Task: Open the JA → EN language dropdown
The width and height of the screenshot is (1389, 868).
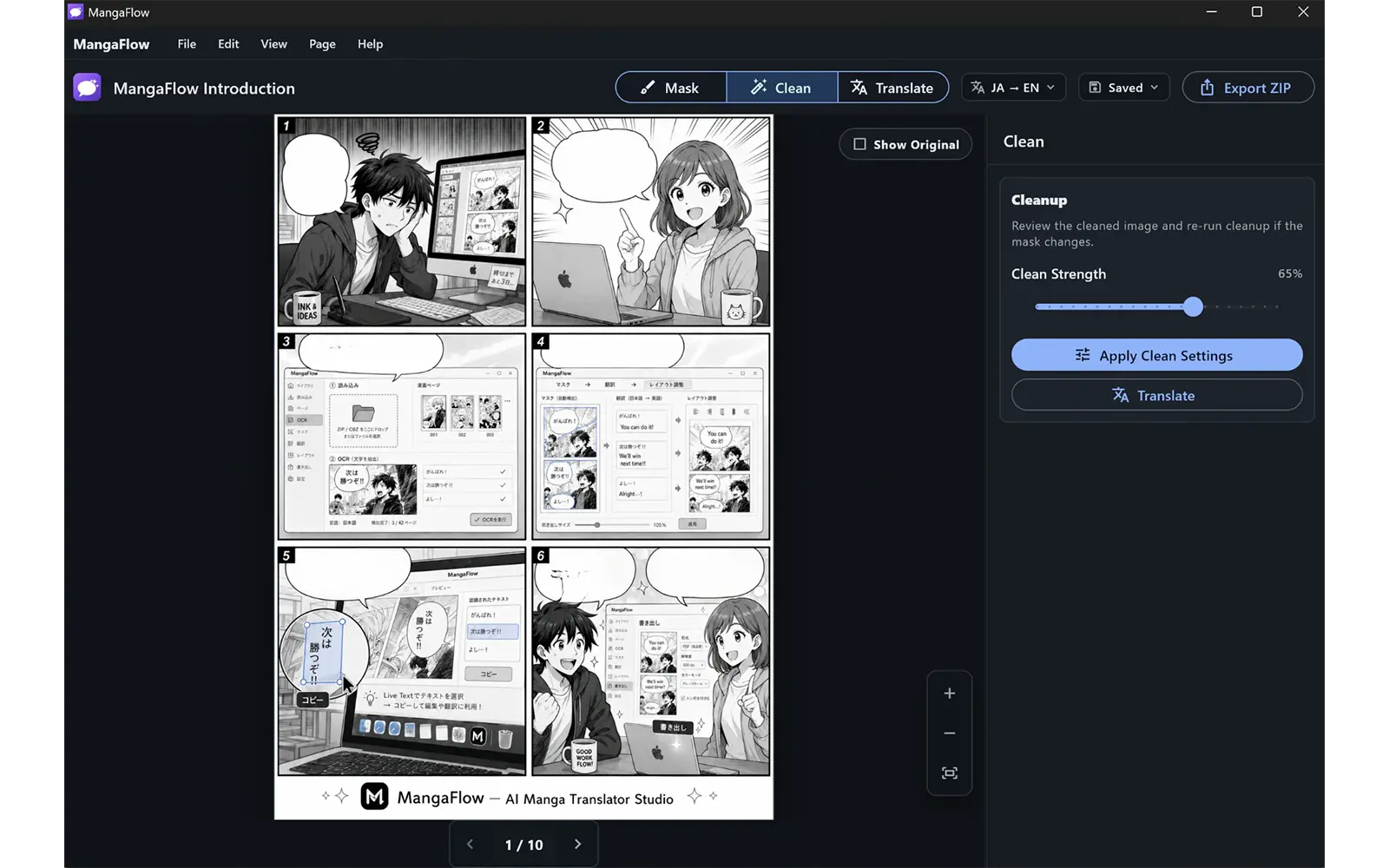Action: click(1013, 88)
